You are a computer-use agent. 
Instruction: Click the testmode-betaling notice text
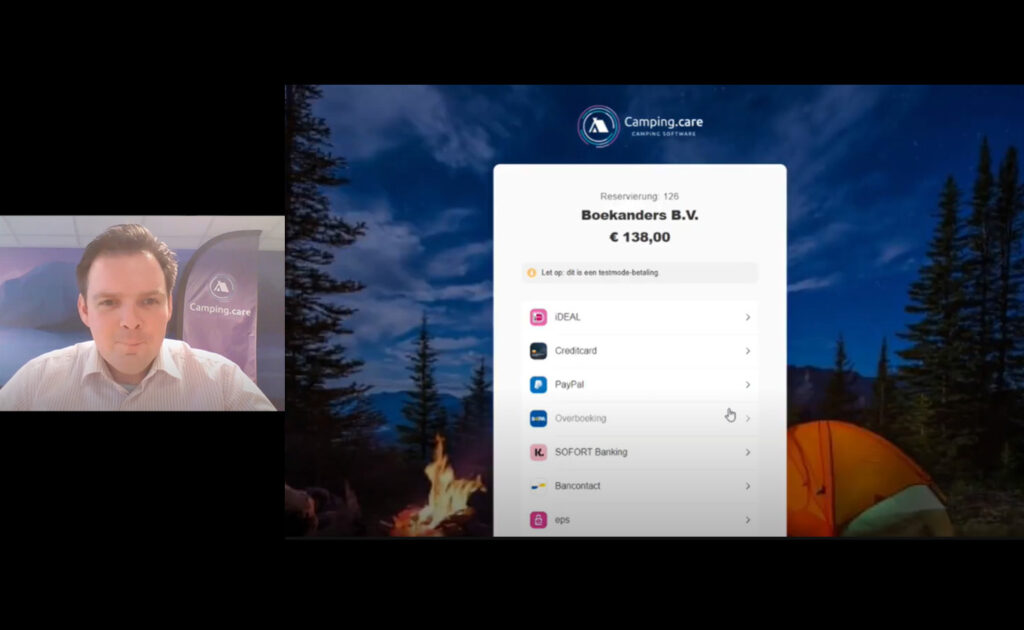coord(600,273)
